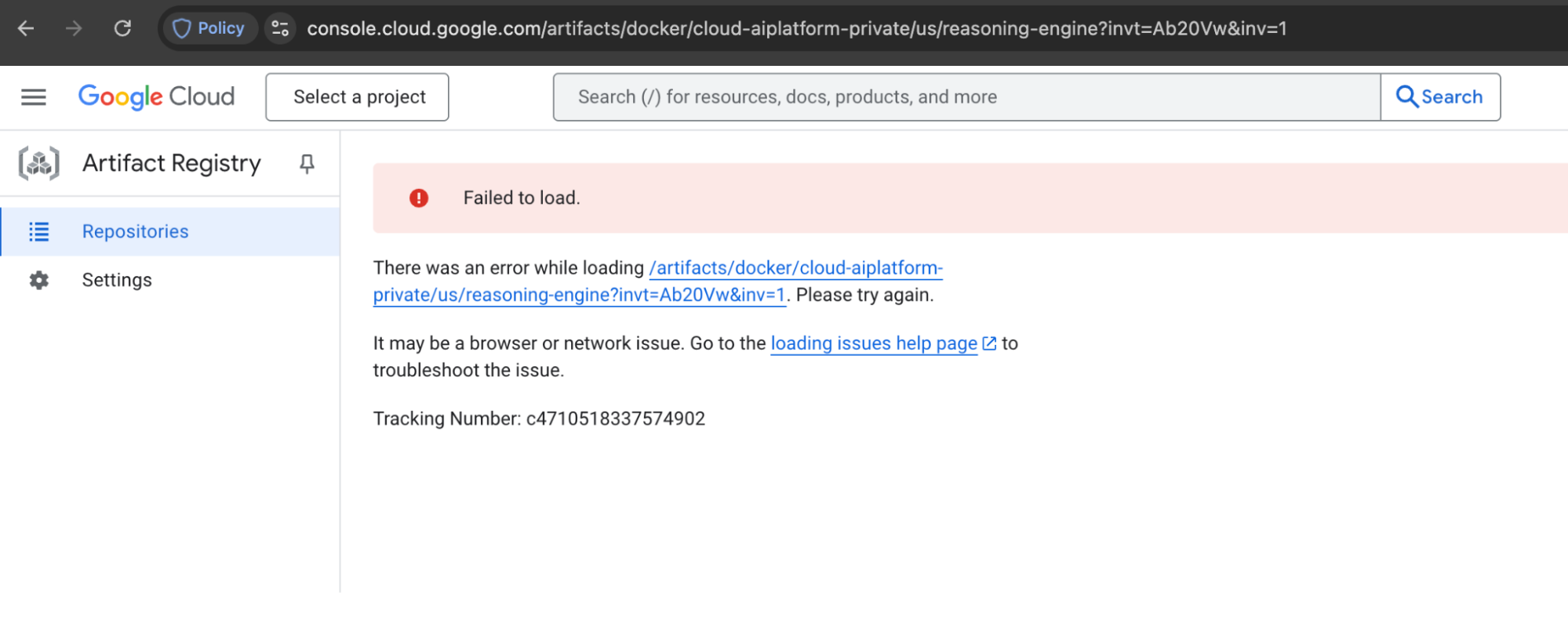The image size is (1568, 635).
Task: Open the loading issues help page link
Action: [873, 343]
